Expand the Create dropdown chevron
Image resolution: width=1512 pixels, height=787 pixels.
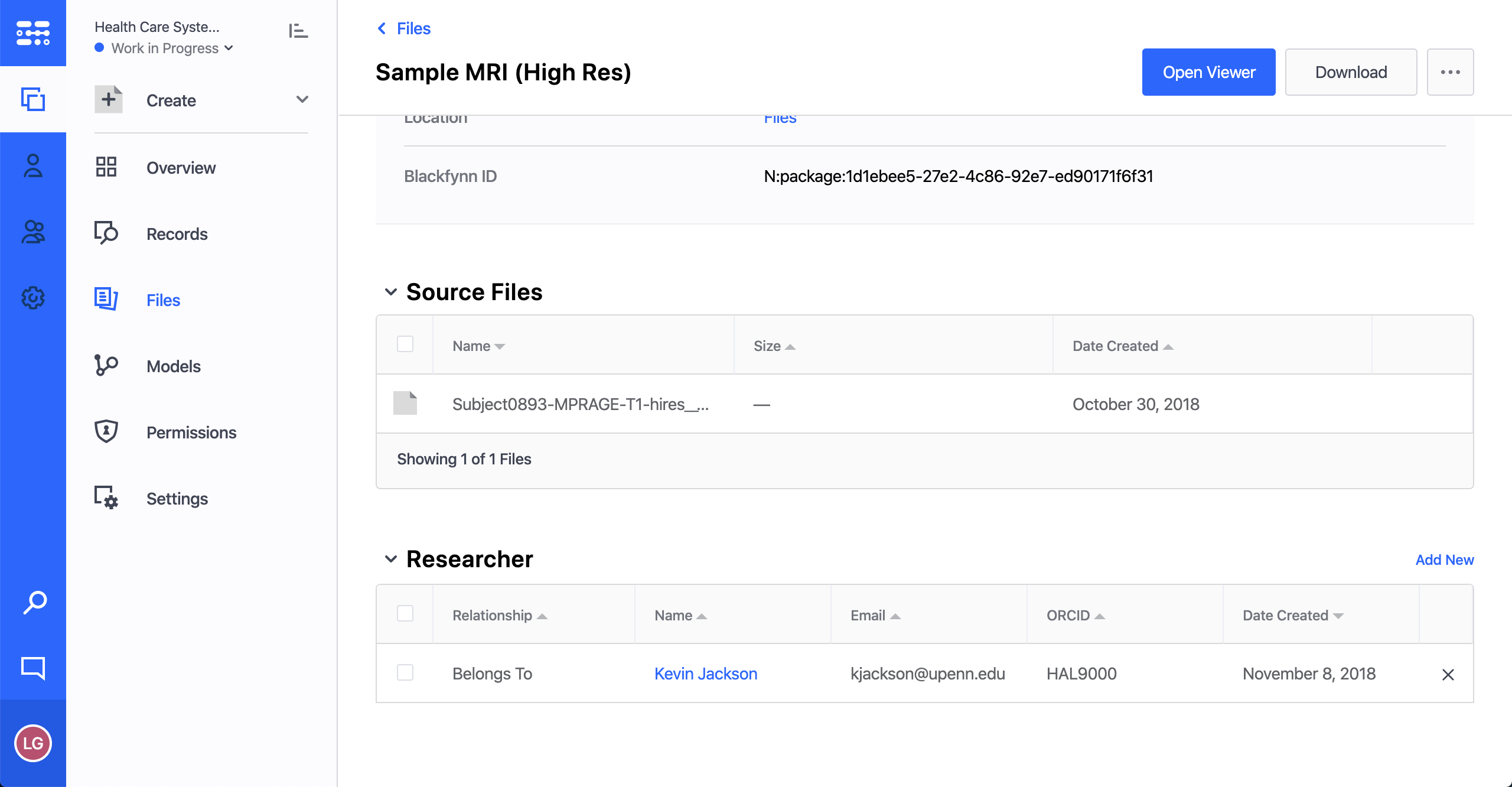302,99
